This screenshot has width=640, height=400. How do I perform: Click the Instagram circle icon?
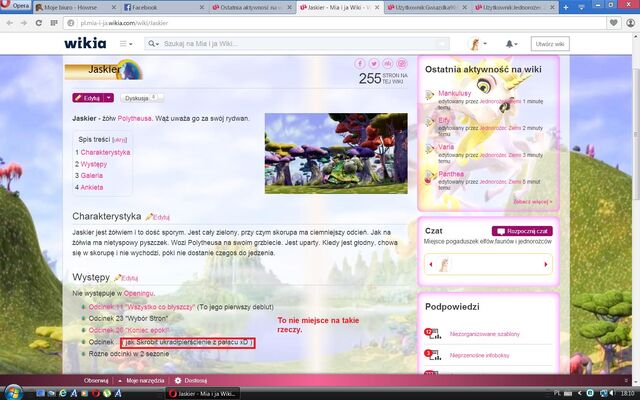pyautogui.click(x=402, y=64)
